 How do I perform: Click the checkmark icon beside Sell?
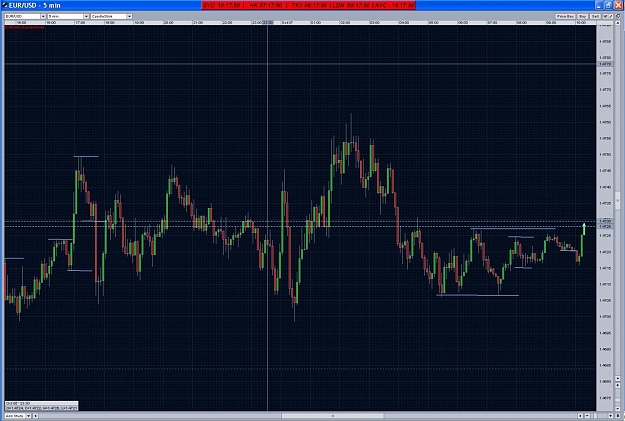[605, 16]
